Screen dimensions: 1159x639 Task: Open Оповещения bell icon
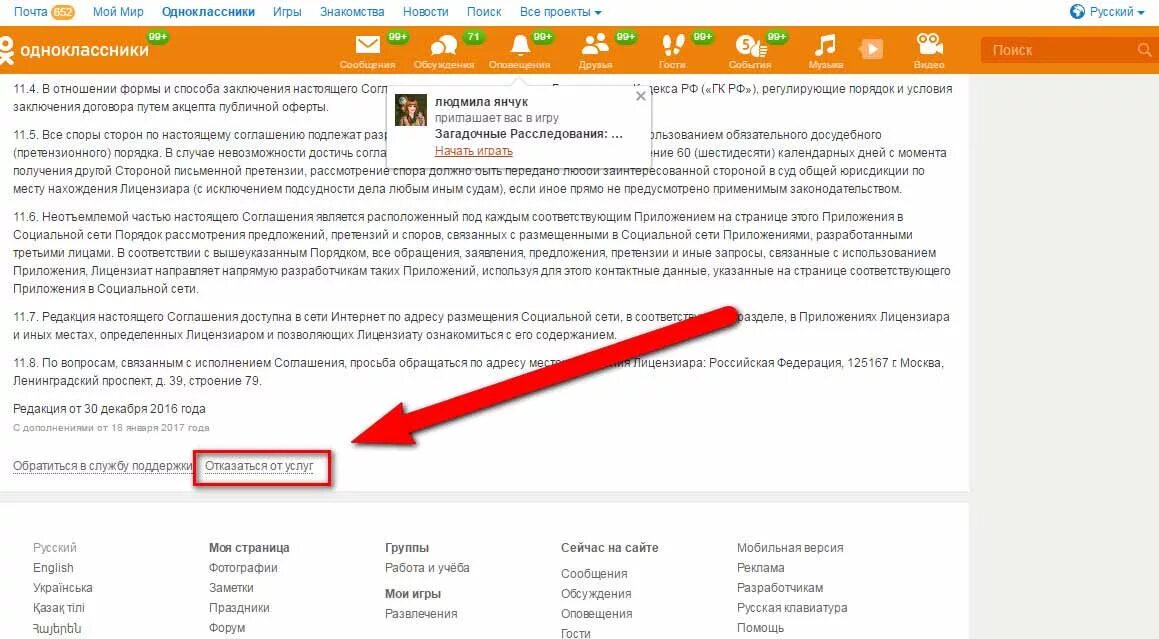tap(520, 44)
